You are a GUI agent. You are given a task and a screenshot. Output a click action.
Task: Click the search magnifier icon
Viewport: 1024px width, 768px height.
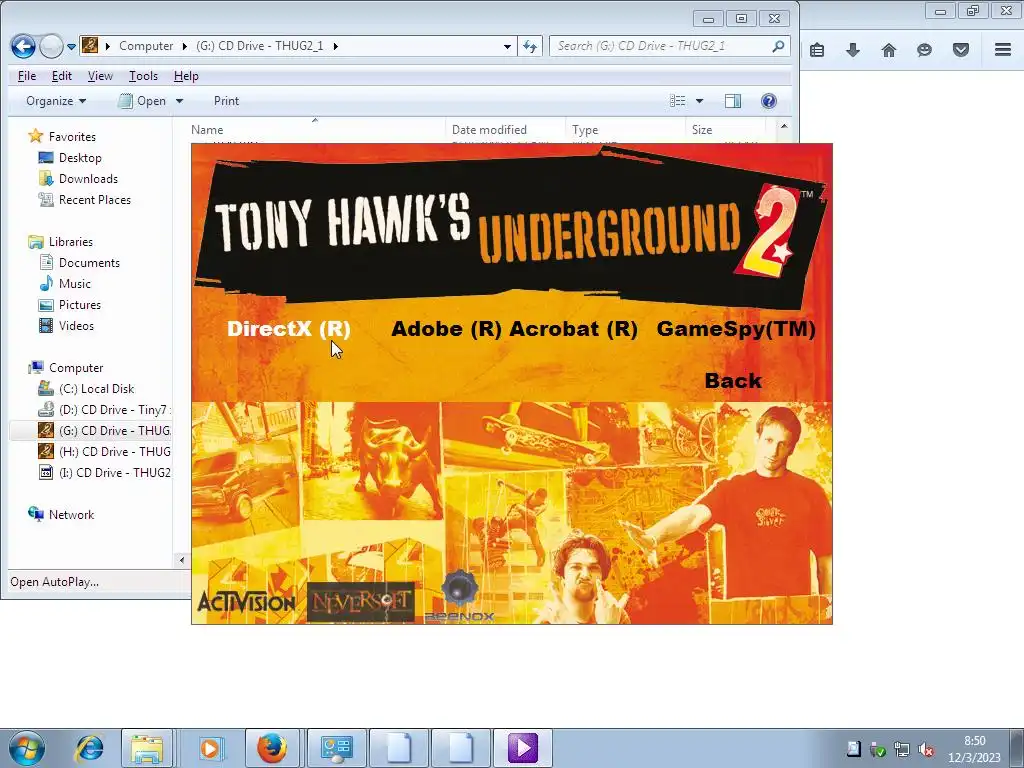[778, 46]
